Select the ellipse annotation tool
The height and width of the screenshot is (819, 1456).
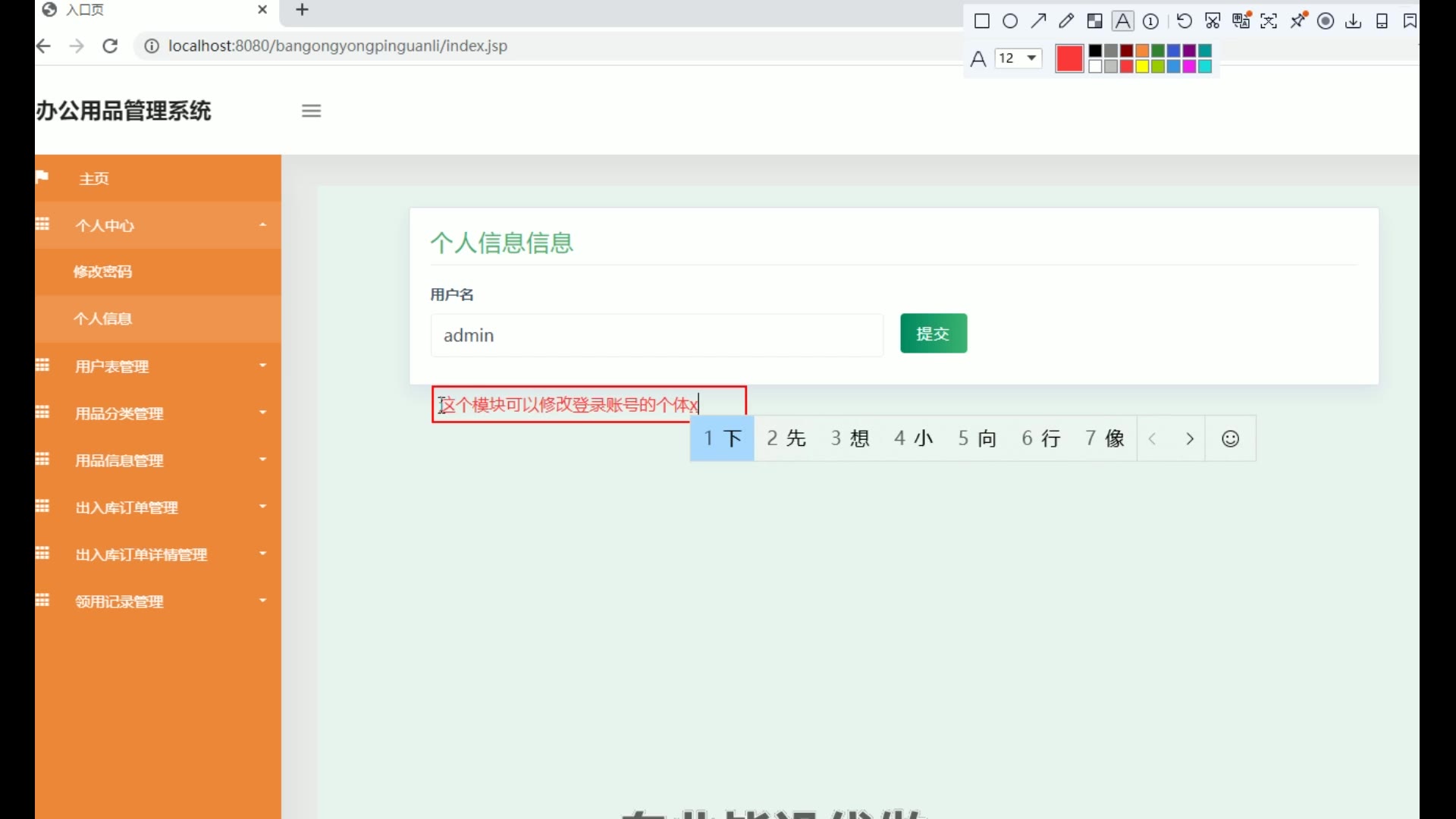click(x=1010, y=21)
